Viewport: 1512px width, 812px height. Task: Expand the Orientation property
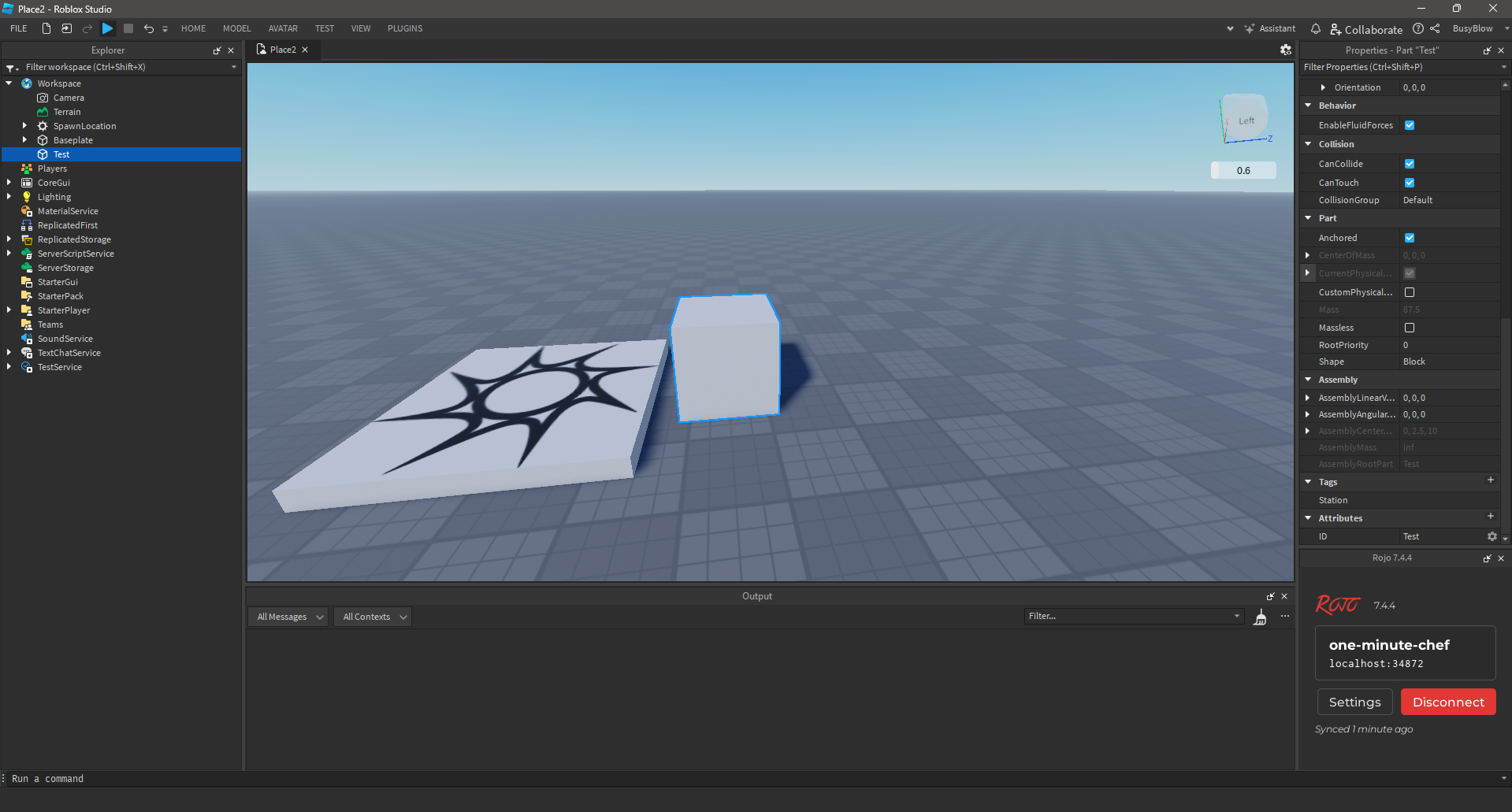1323,87
